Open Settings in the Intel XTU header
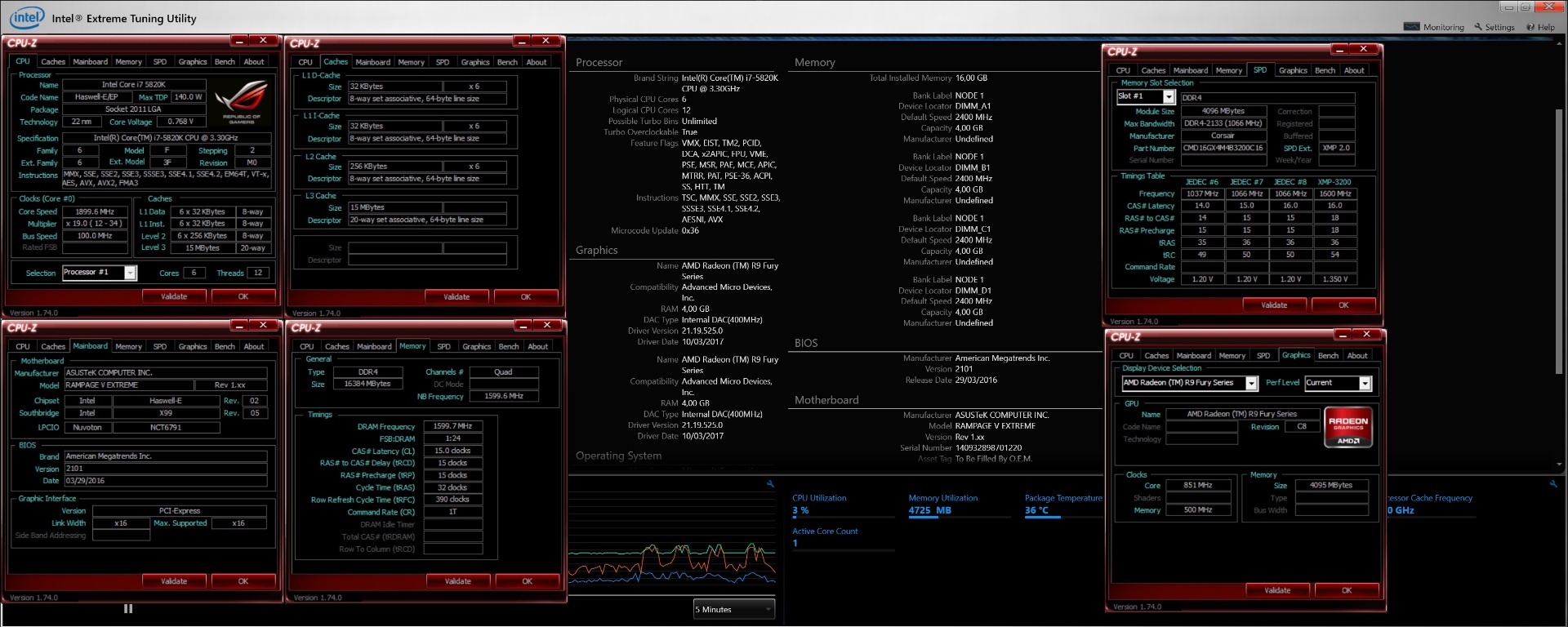The height and width of the screenshot is (627, 1568). click(x=1494, y=27)
